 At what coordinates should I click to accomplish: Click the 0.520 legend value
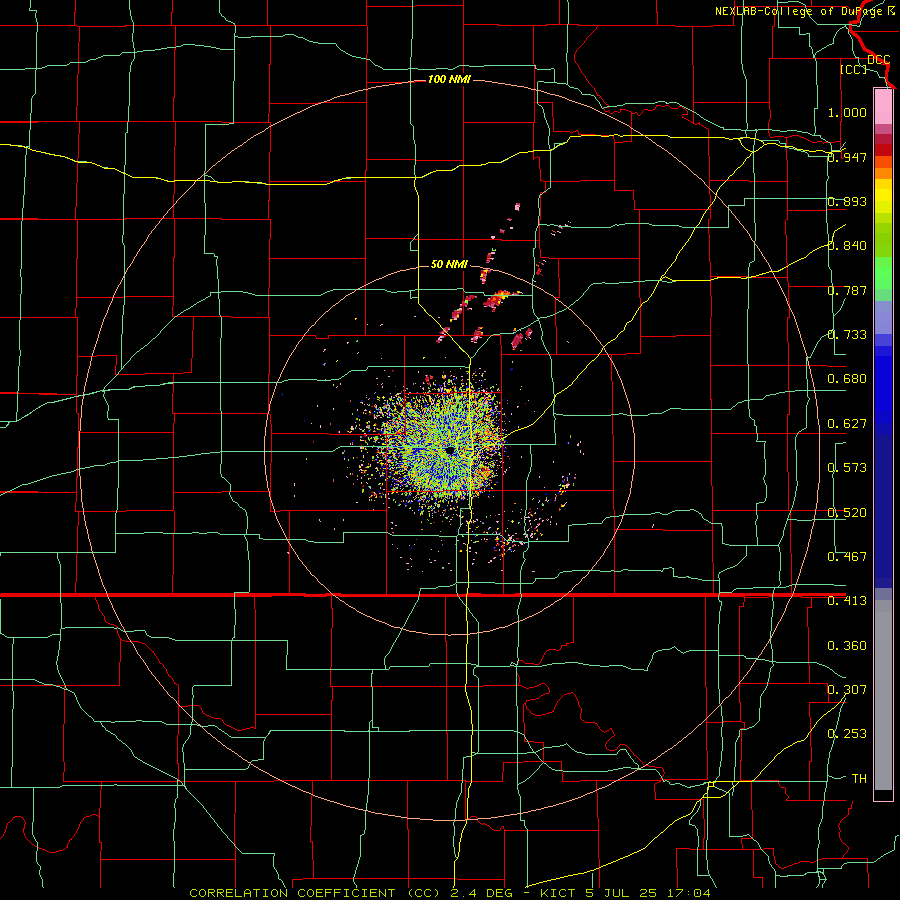point(847,513)
